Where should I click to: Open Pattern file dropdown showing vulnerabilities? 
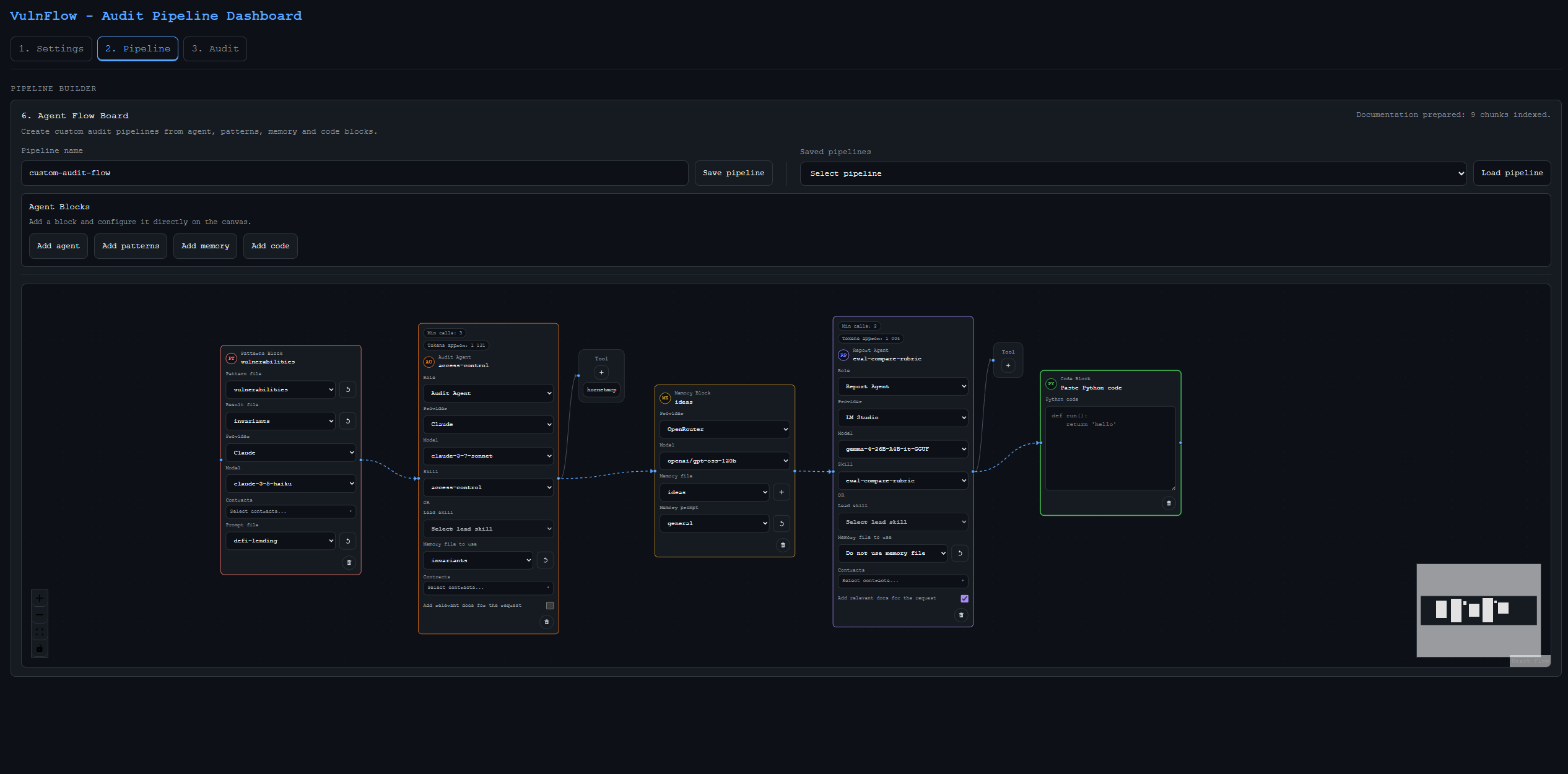point(281,389)
